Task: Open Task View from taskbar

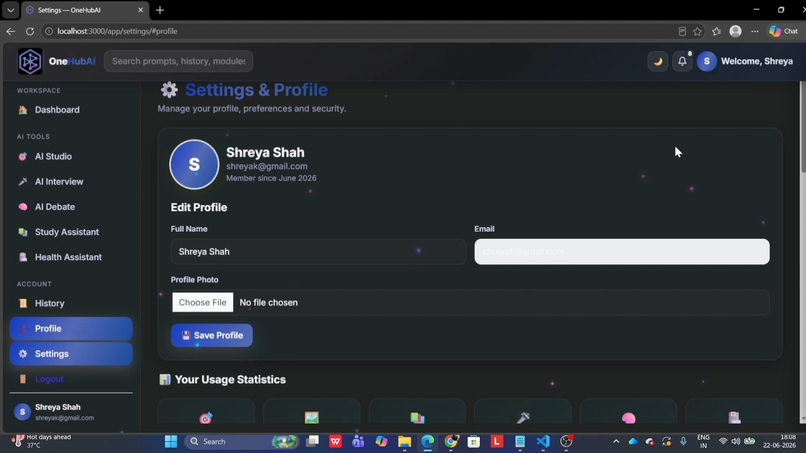Action: [x=312, y=441]
